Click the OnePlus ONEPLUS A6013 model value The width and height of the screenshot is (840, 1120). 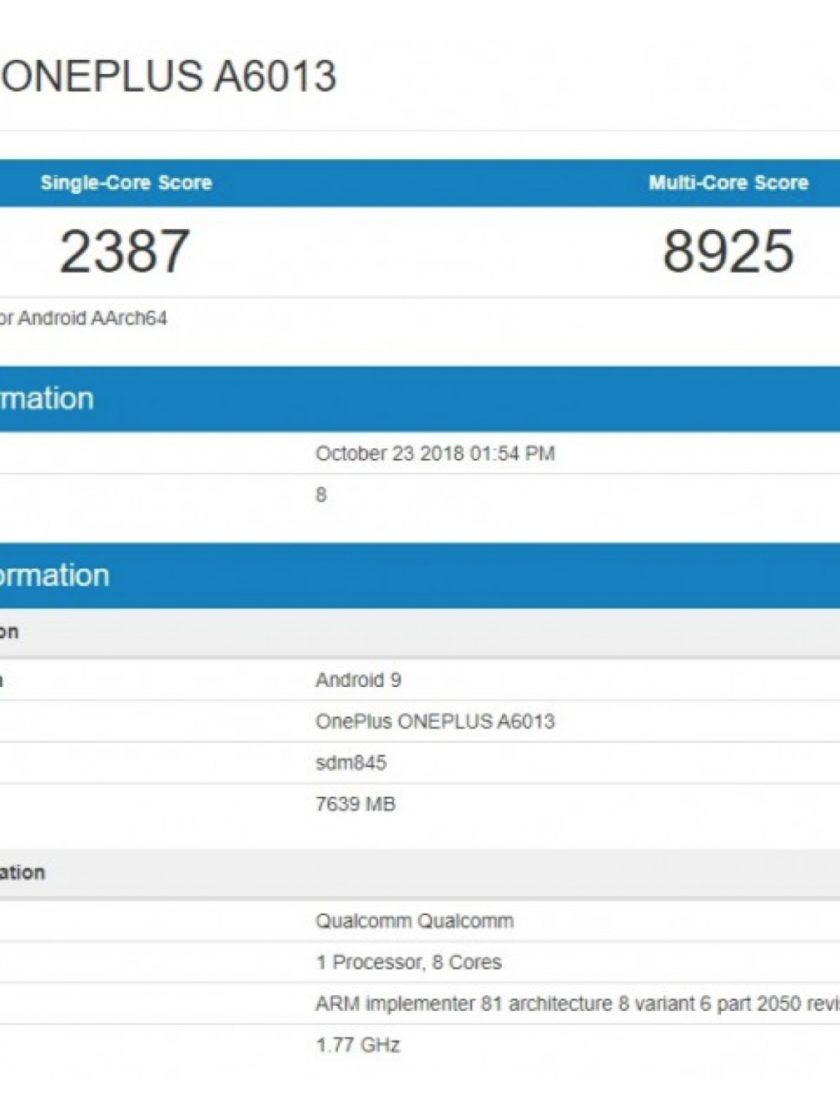pyautogui.click(x=435, y=721)
